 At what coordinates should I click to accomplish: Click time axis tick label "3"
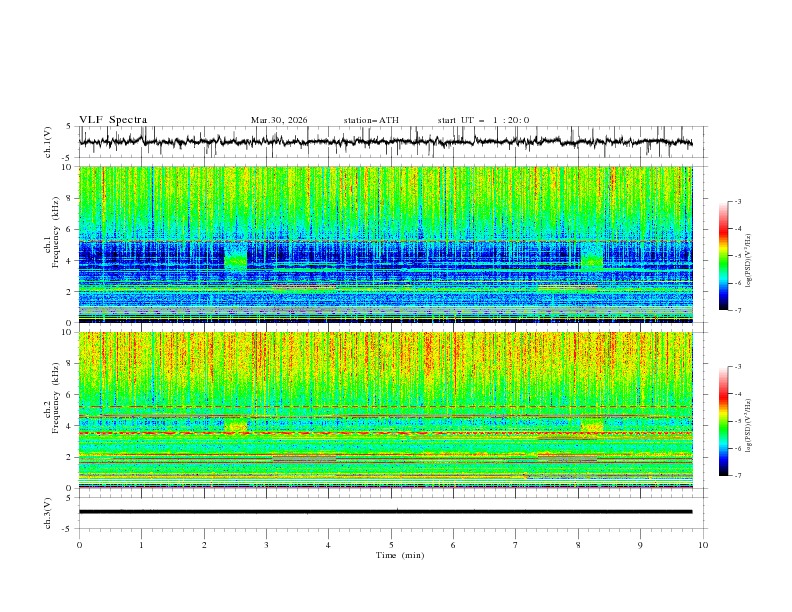266,545
